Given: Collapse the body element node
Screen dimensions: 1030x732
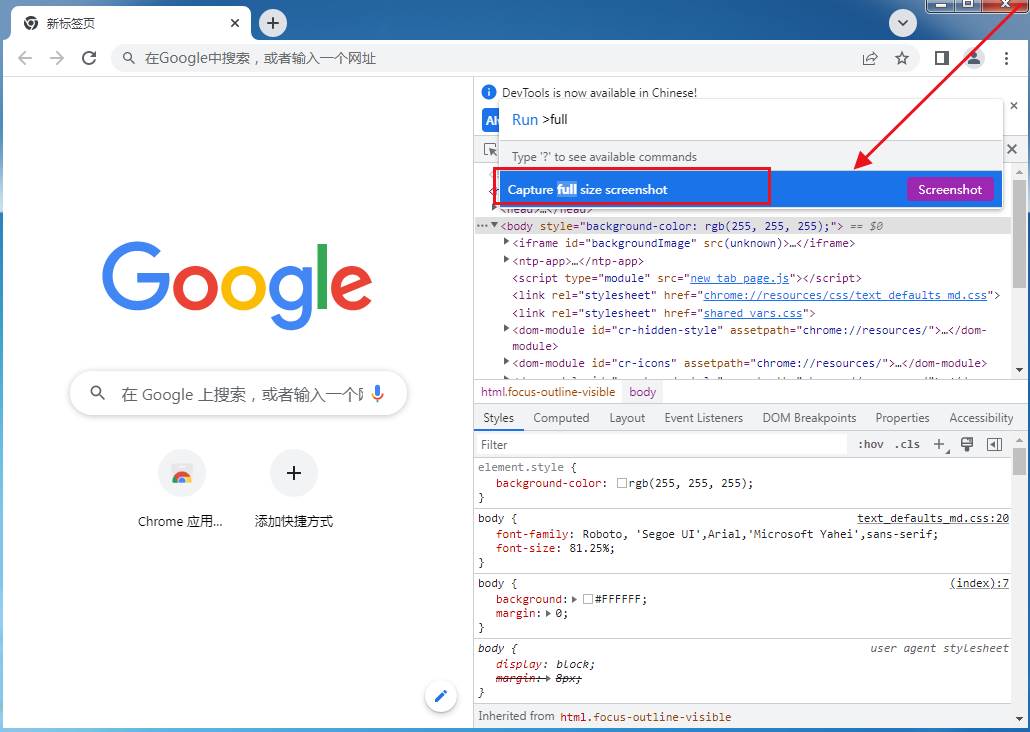Looking at the screenshot, I should pos(495,225).
